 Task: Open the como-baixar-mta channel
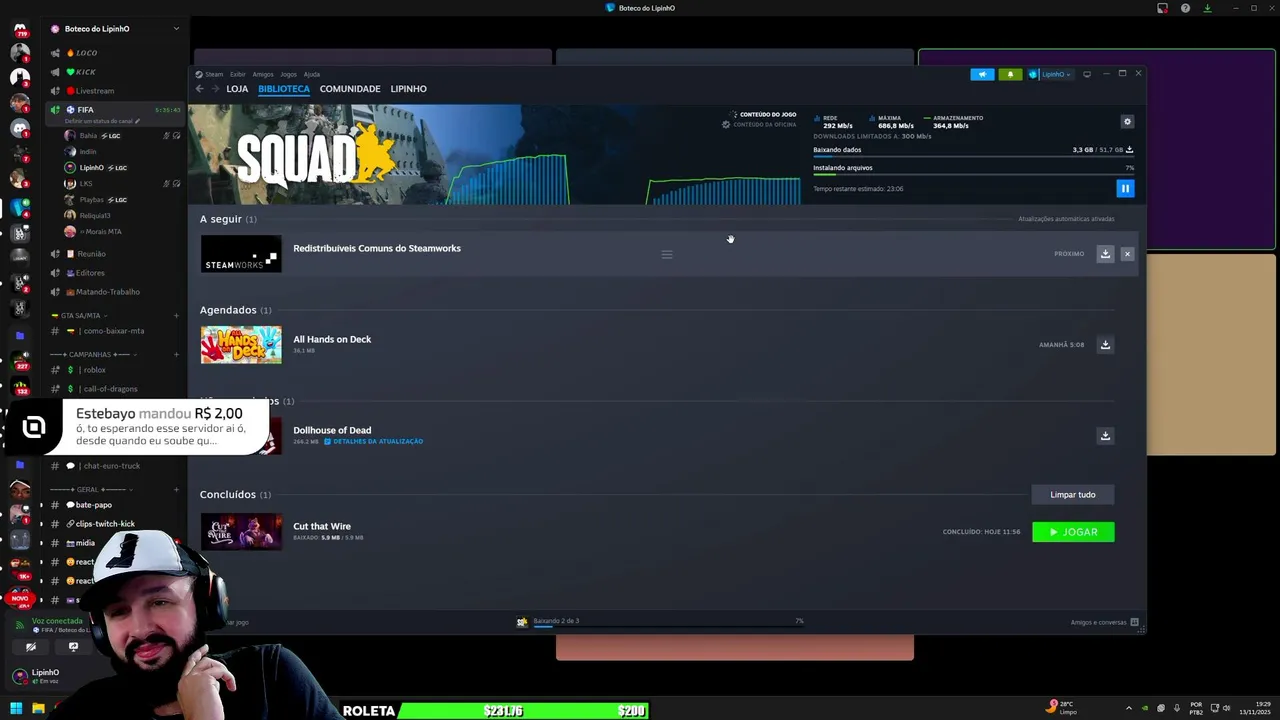pos(115,331)
